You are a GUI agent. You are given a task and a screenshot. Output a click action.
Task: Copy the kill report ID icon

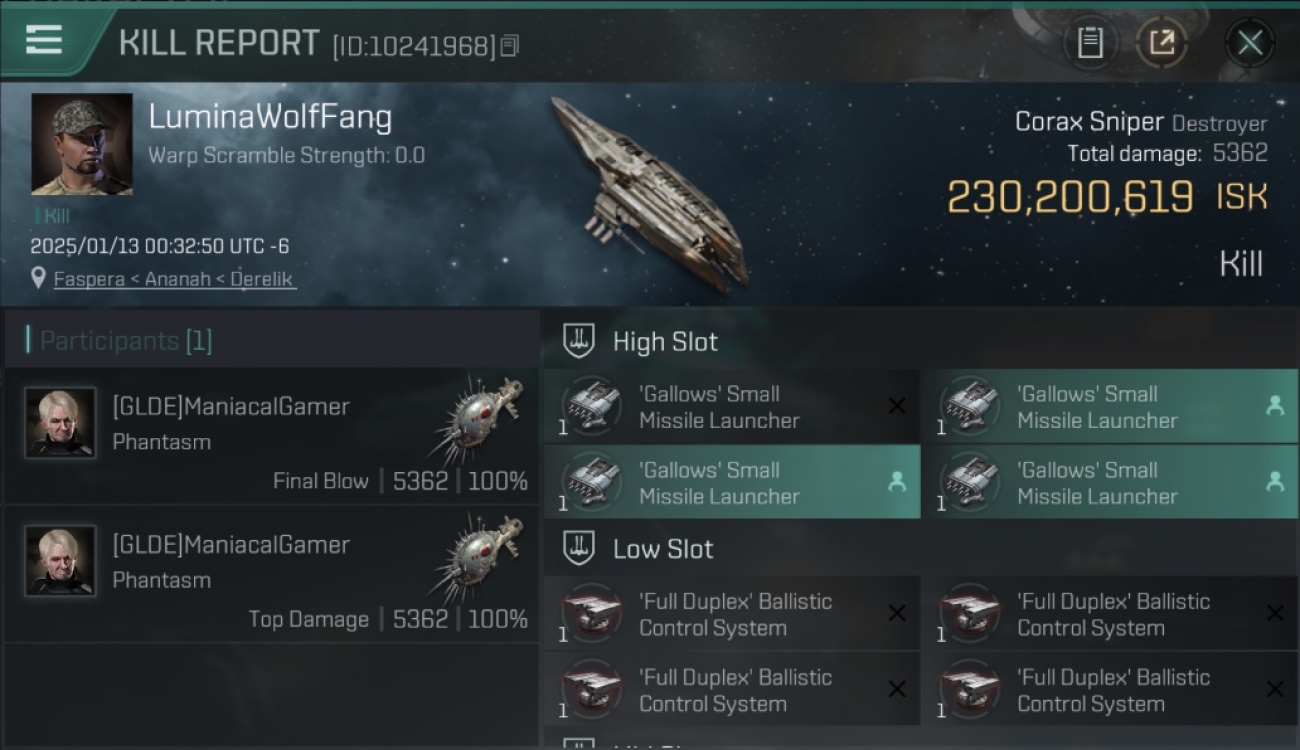510,46
